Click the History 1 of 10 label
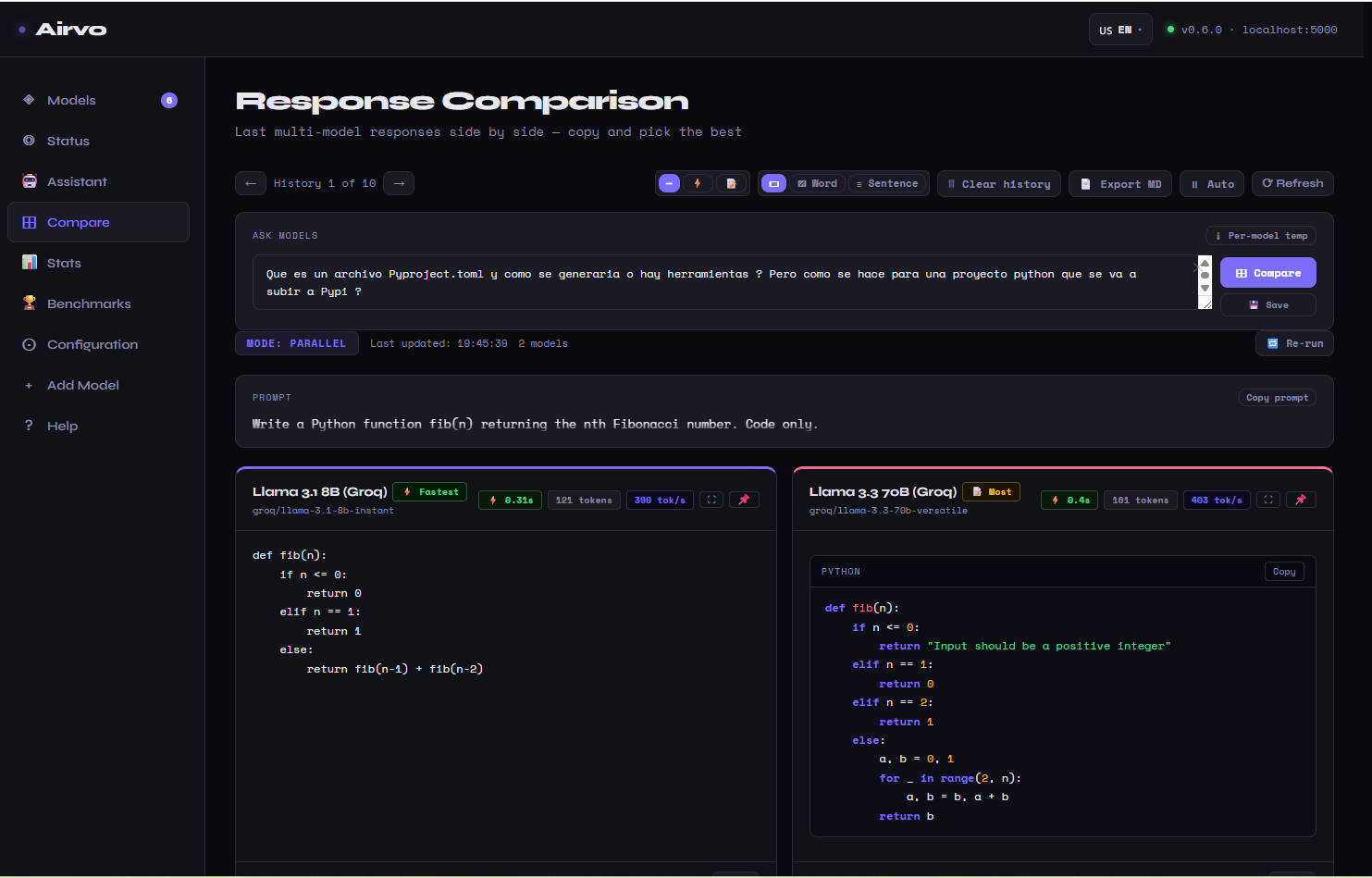 (325, 183)
